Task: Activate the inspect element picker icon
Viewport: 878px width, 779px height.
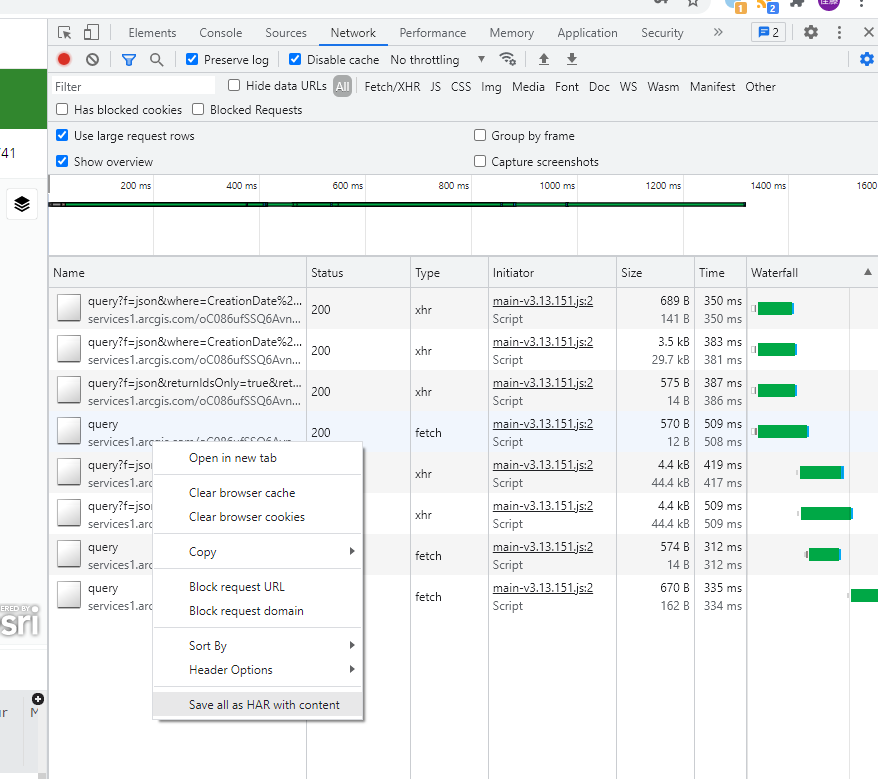Action: (64, 32)
